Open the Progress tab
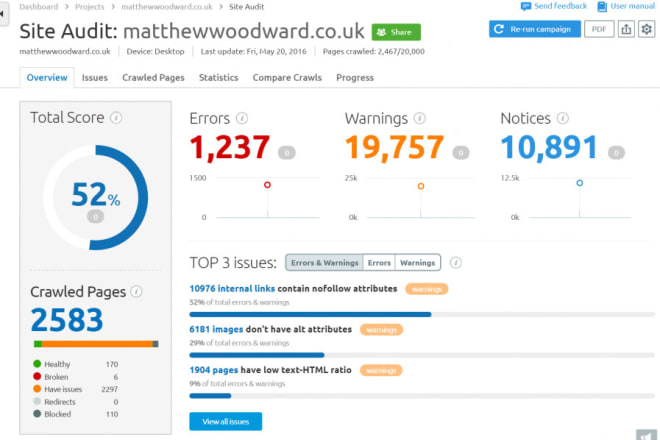The width and height of the screenshot is (660, 440). [x=355, y=78]
